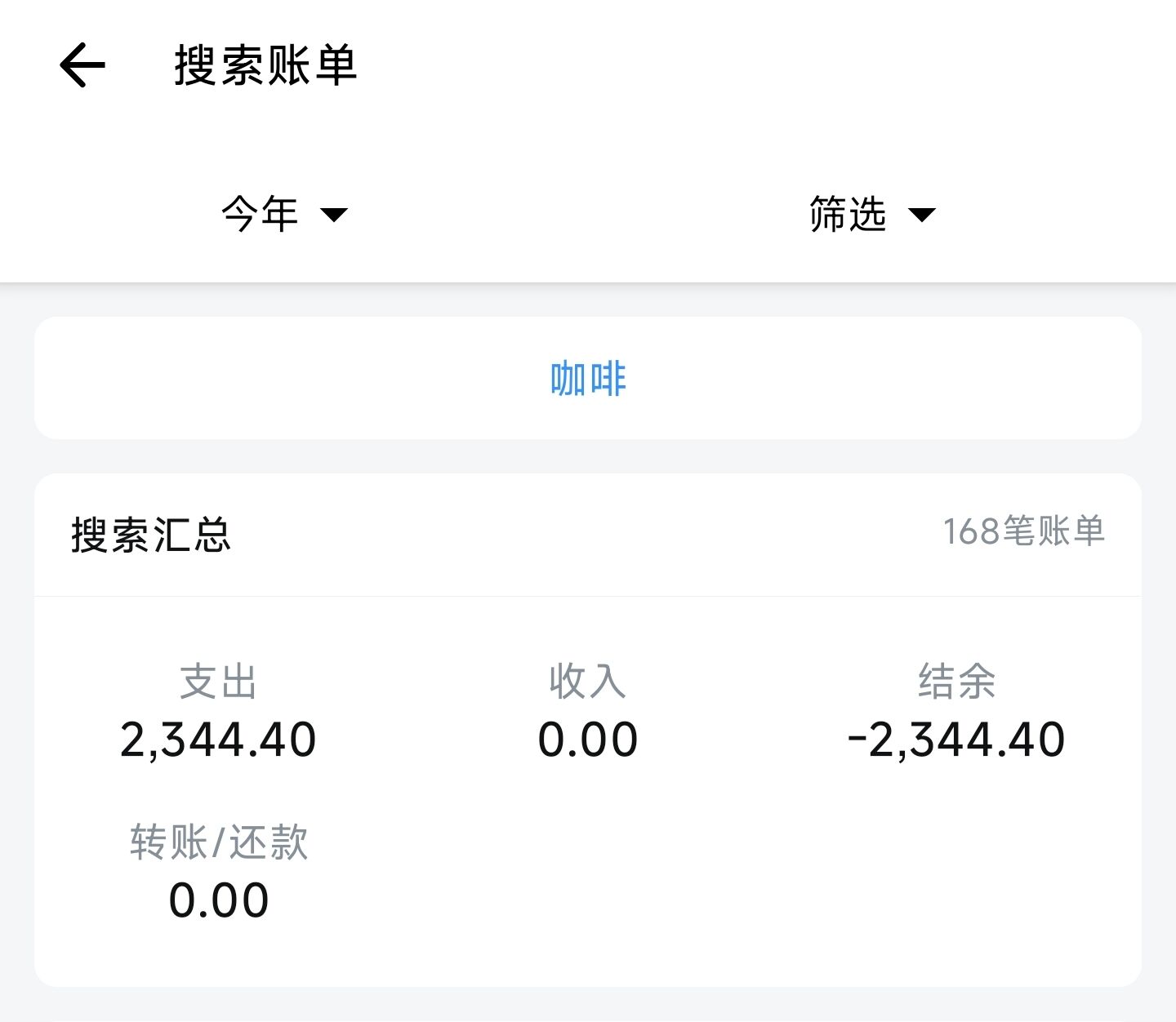Select the 支出 label

coord(218,682)
